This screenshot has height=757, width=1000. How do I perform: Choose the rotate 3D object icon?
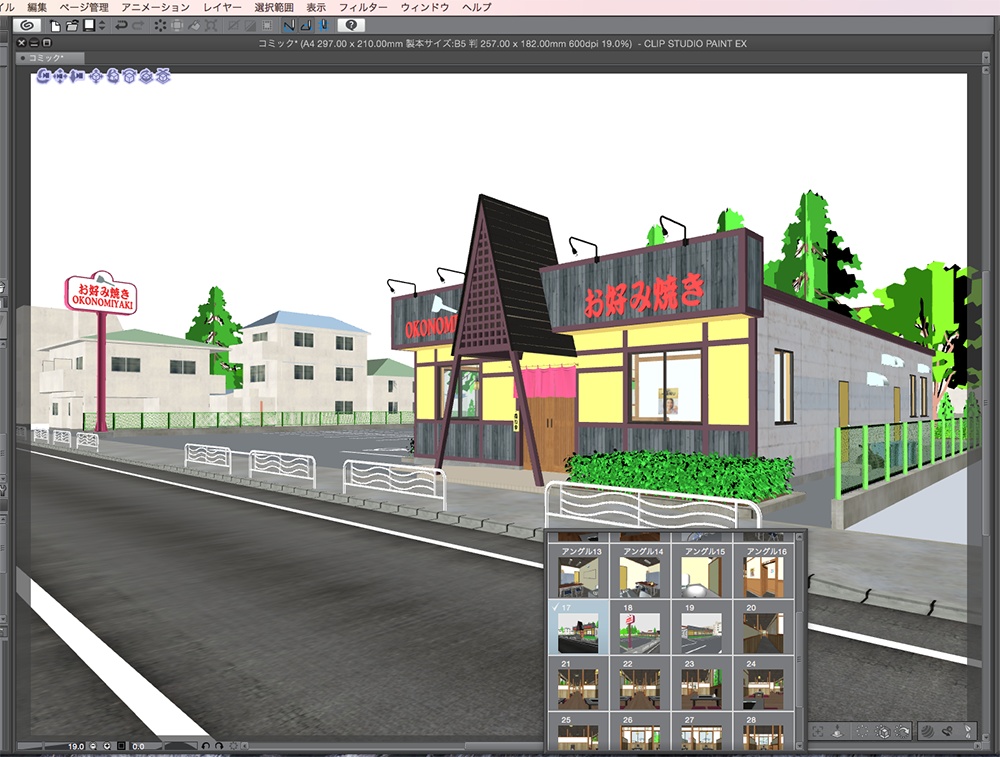(x=113, y=76)
